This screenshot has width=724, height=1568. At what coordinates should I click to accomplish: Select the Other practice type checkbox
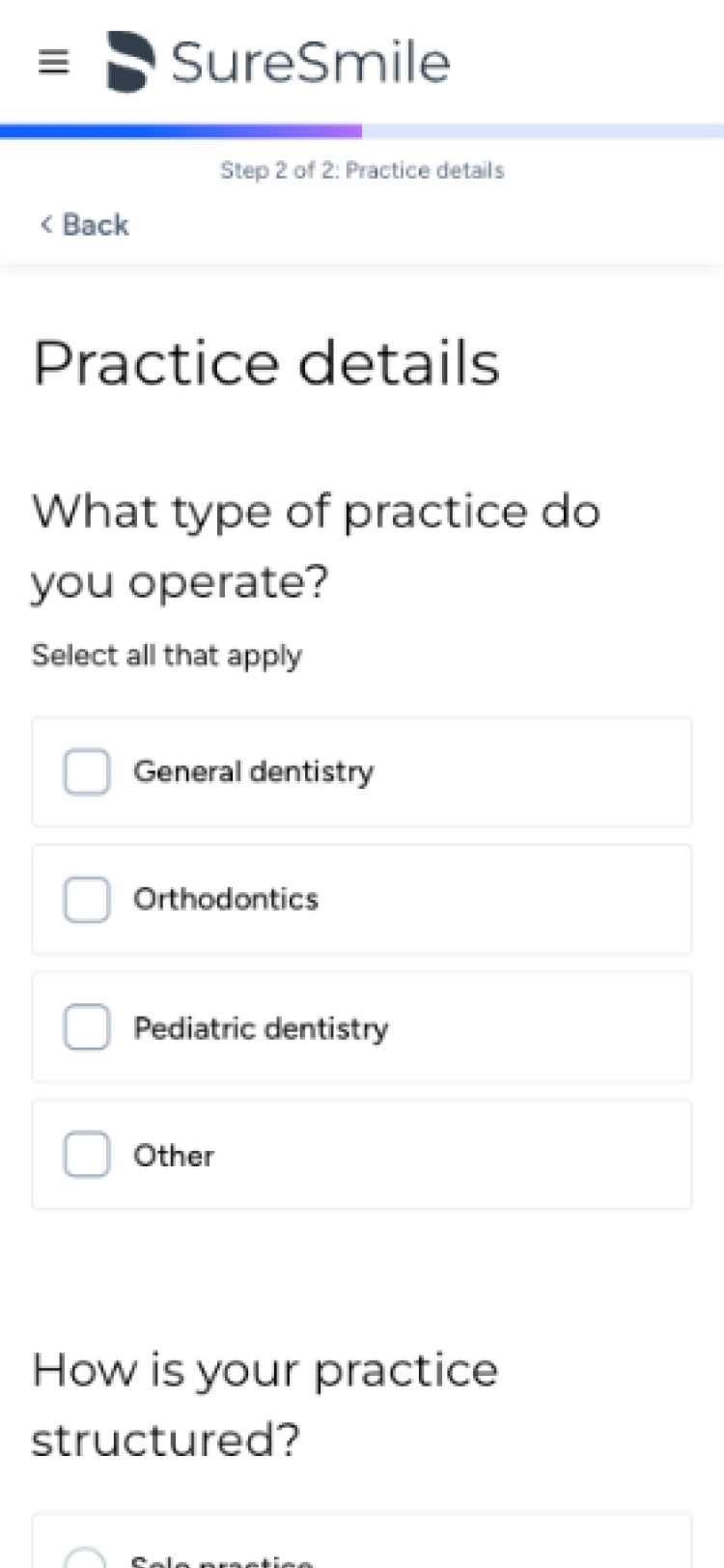87,1155
